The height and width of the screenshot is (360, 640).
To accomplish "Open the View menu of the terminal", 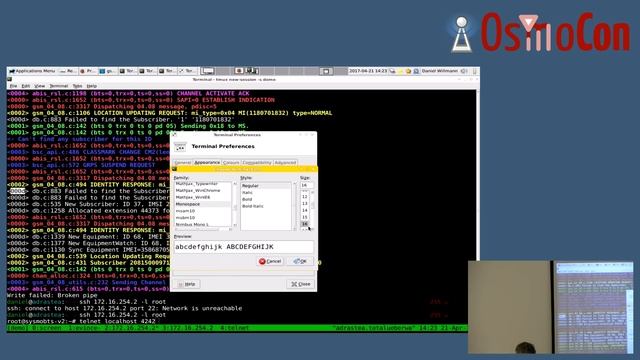I will (x=40, y=86).
